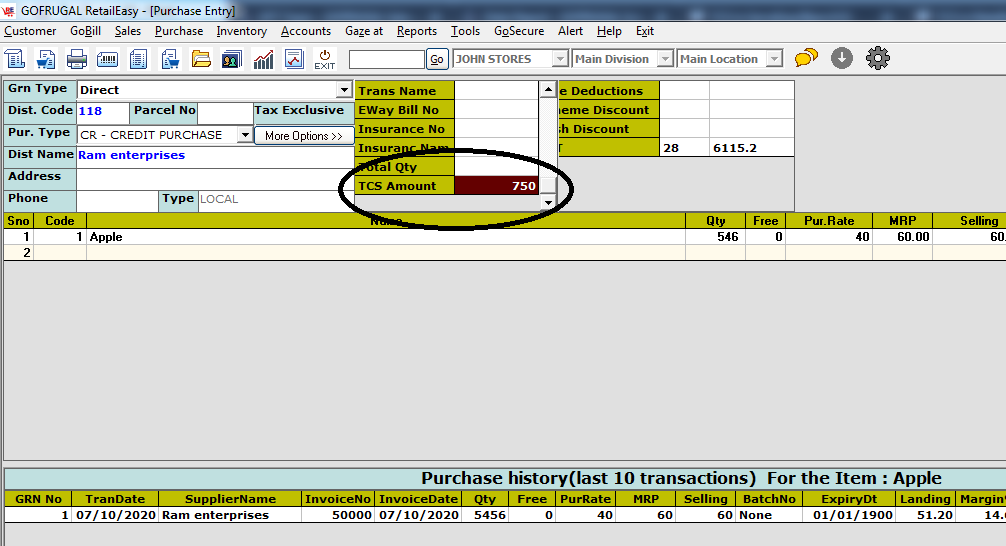Click the Dist Name field Ram enterprises
The width and height of the screenshot is (1006, 546).
(x=215, y=155)
